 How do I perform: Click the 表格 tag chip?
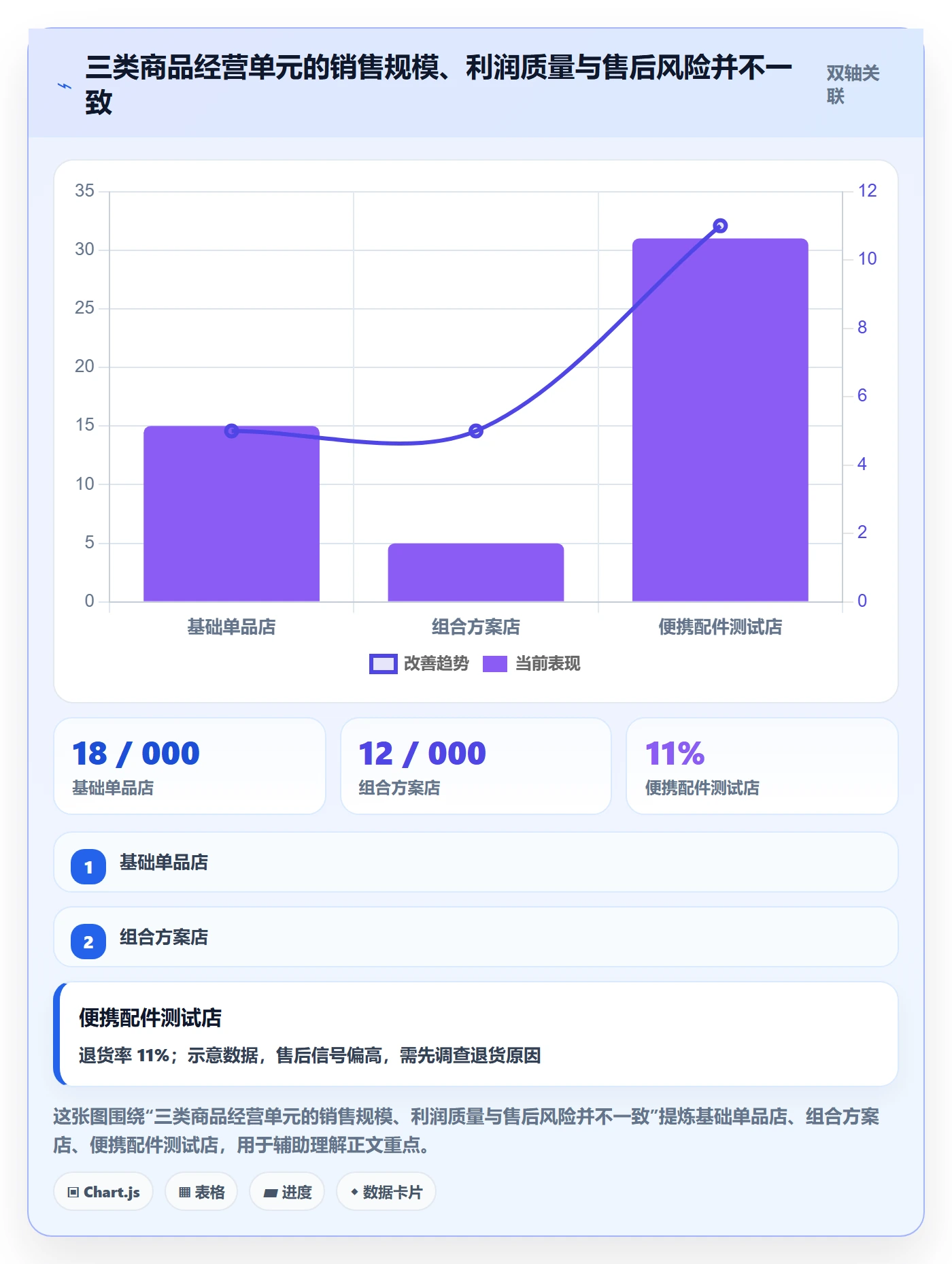201,1191
